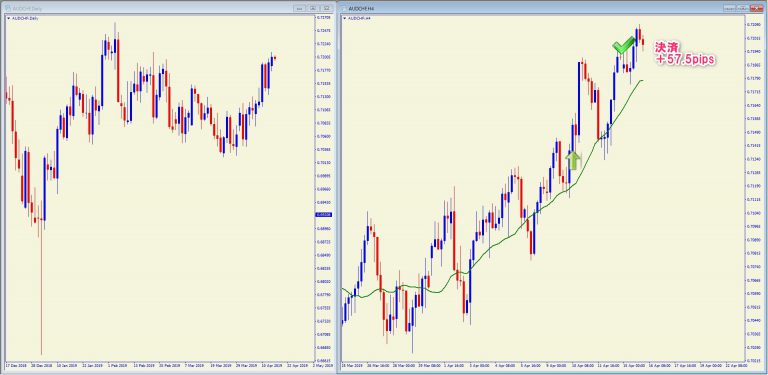Minimize the AUDCHF Daily chart window
Image resolution: width=768 pixels, height=375 pixels.
tap(299, 8)
